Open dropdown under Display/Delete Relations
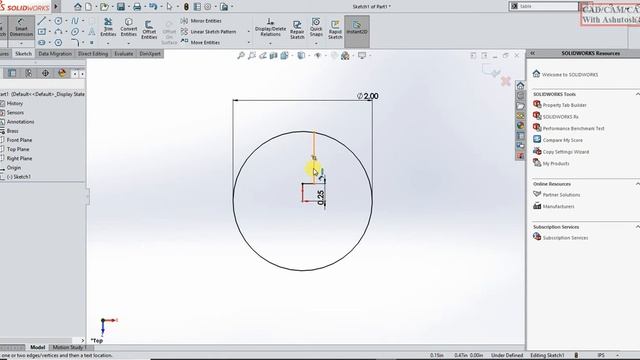Viewport: 640px width, 360px height. [x=270, y=43]
